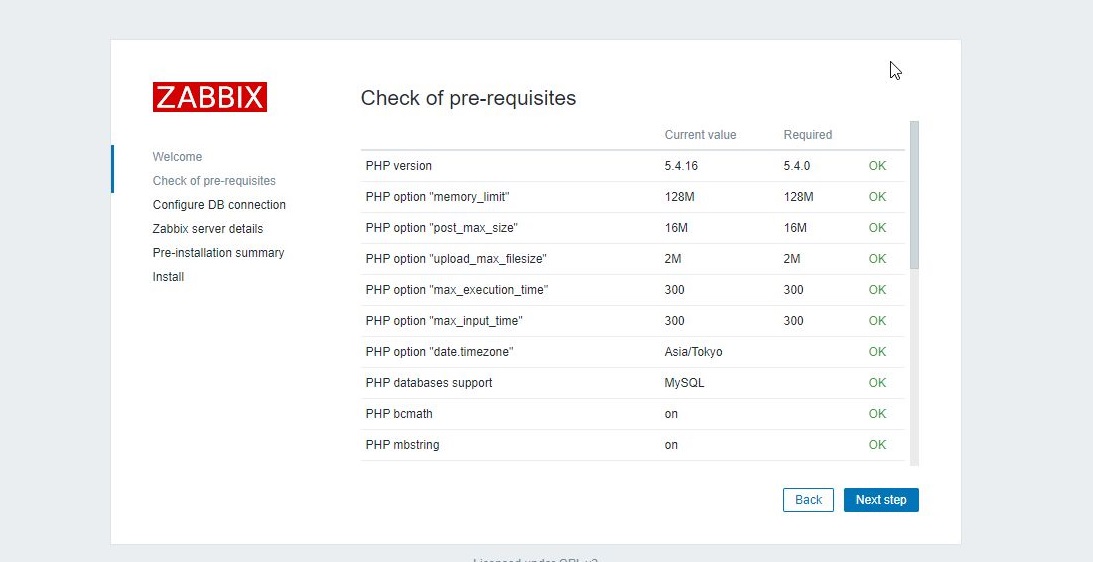The width and height of the screenshot is (1093, 562).
Task: Click the Current value column header
Action: (700, 135)
